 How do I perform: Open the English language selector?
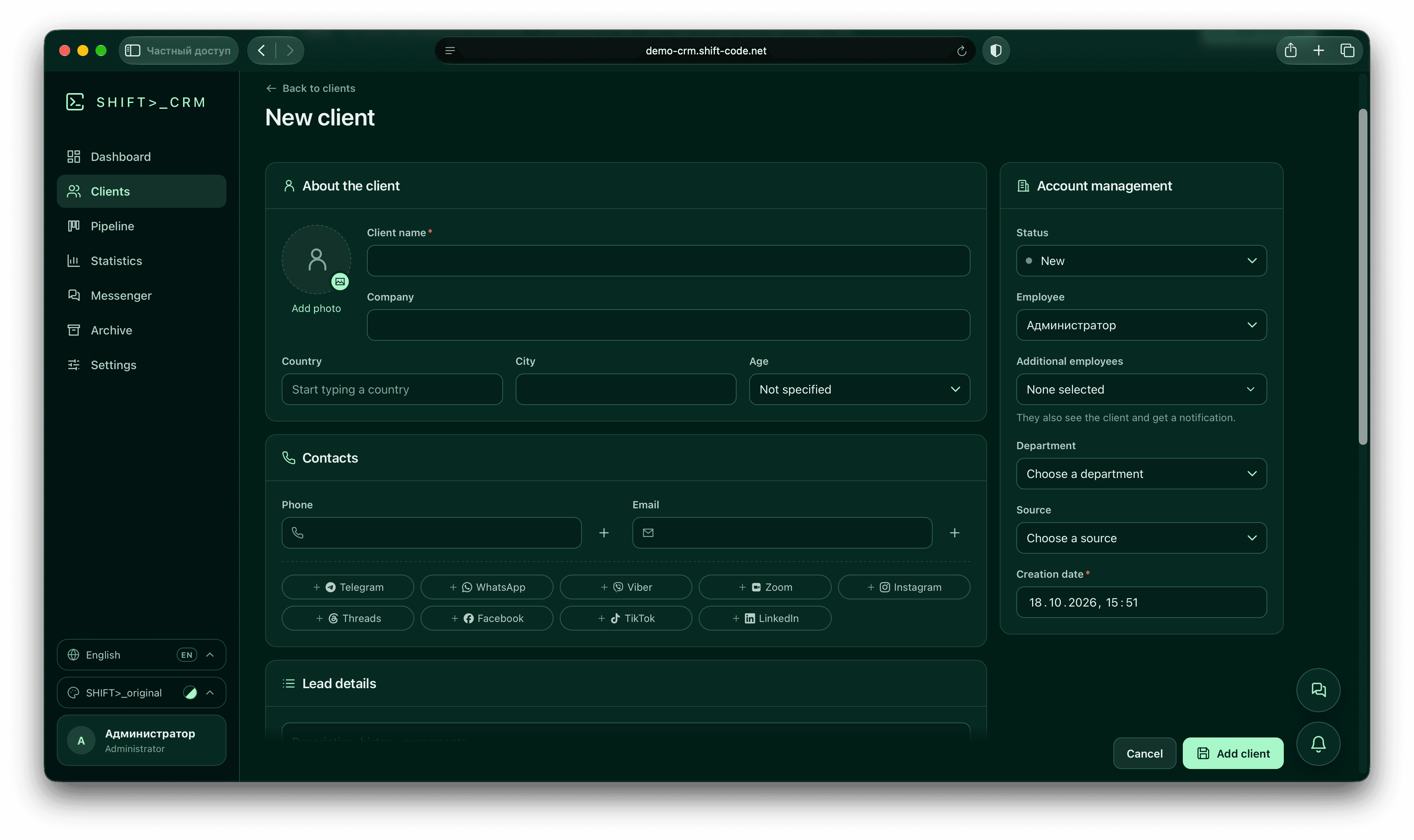141,654
